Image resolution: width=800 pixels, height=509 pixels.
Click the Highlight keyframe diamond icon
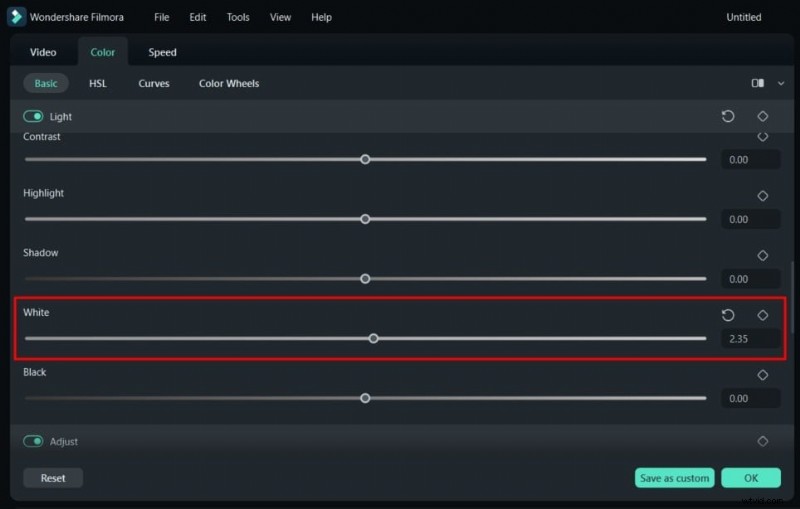pos(763,196)
